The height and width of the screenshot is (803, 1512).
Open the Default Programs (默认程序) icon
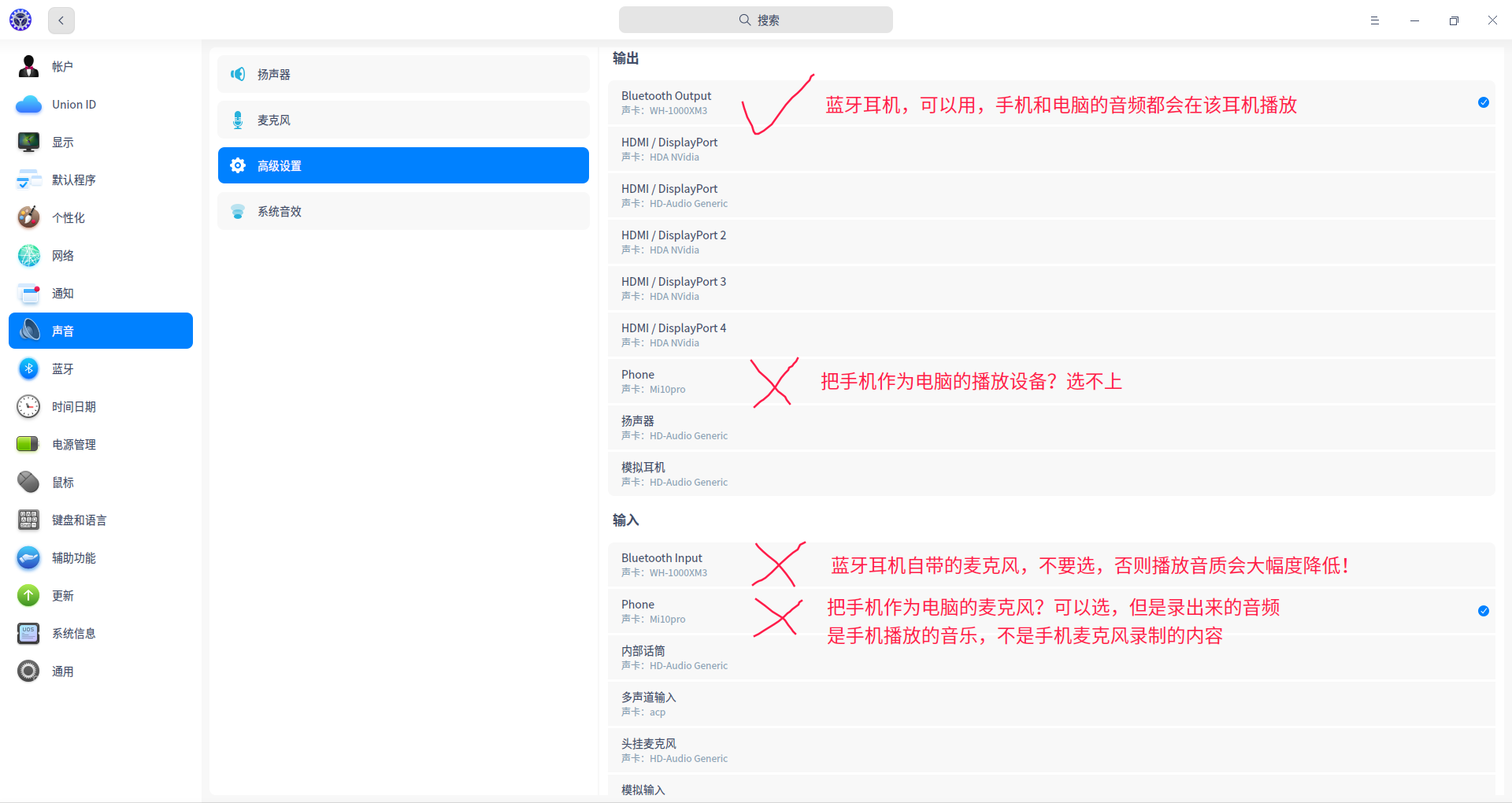28,179
